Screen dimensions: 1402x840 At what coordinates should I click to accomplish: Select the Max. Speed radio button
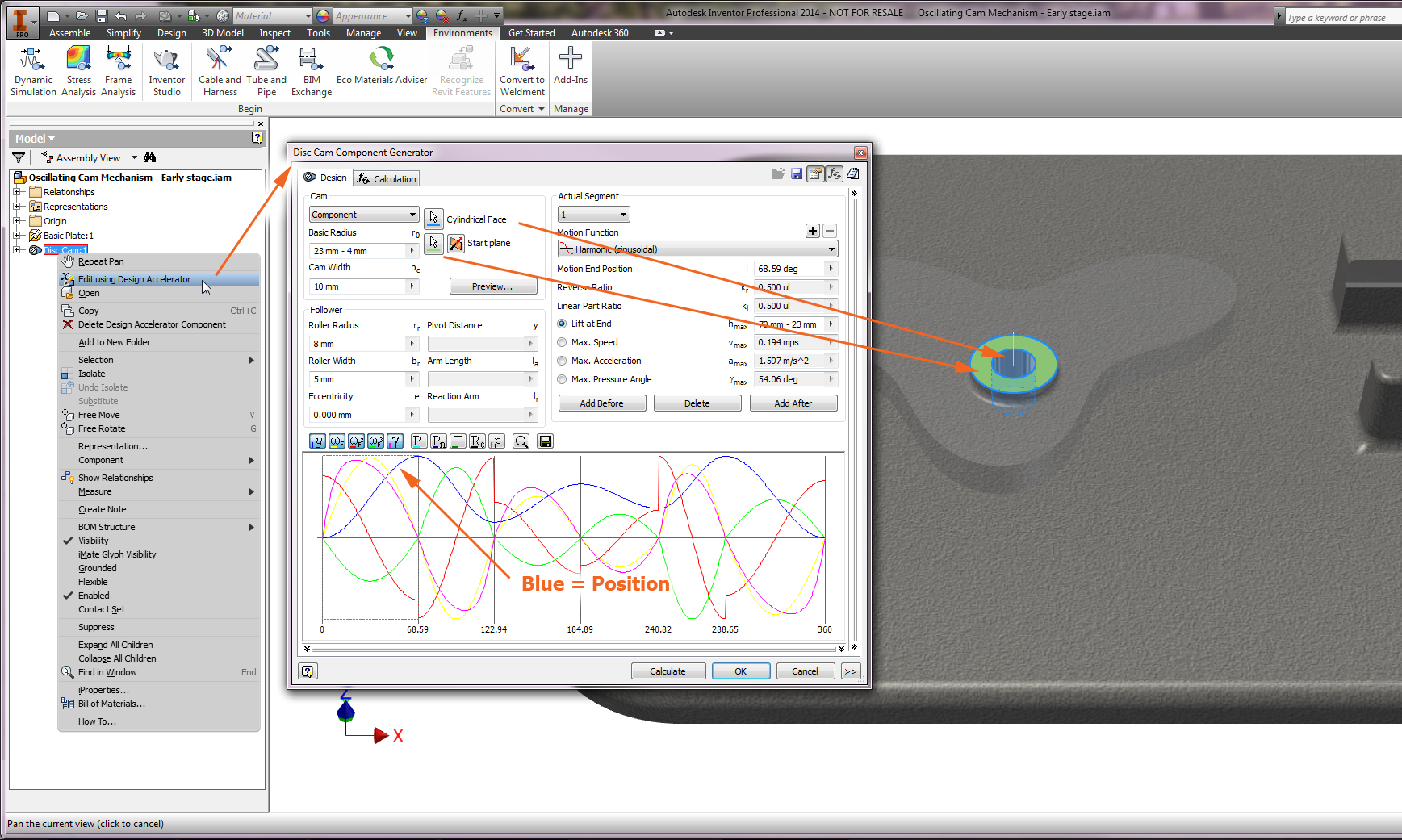pyautogui.click(x=562, y=342)
